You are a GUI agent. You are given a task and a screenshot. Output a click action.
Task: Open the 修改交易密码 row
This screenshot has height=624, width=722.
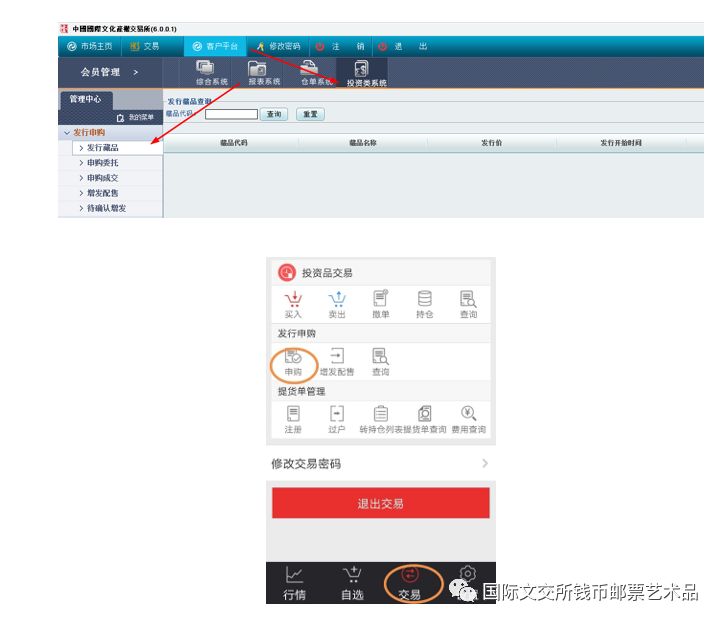381,463
